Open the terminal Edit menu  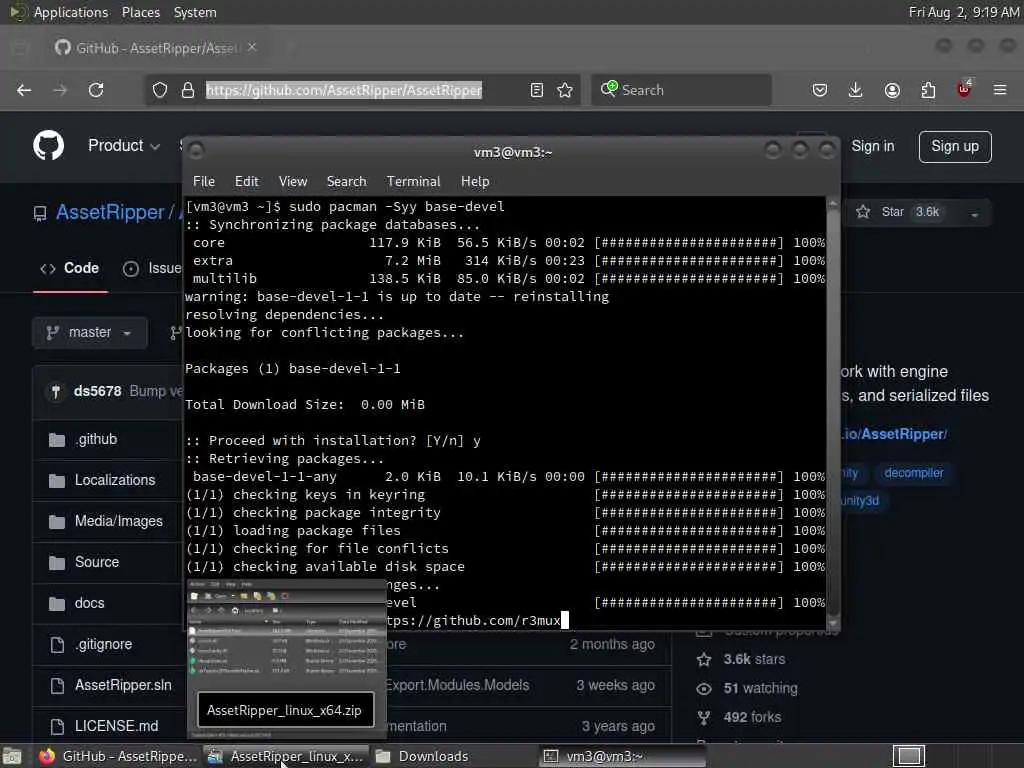247,182
